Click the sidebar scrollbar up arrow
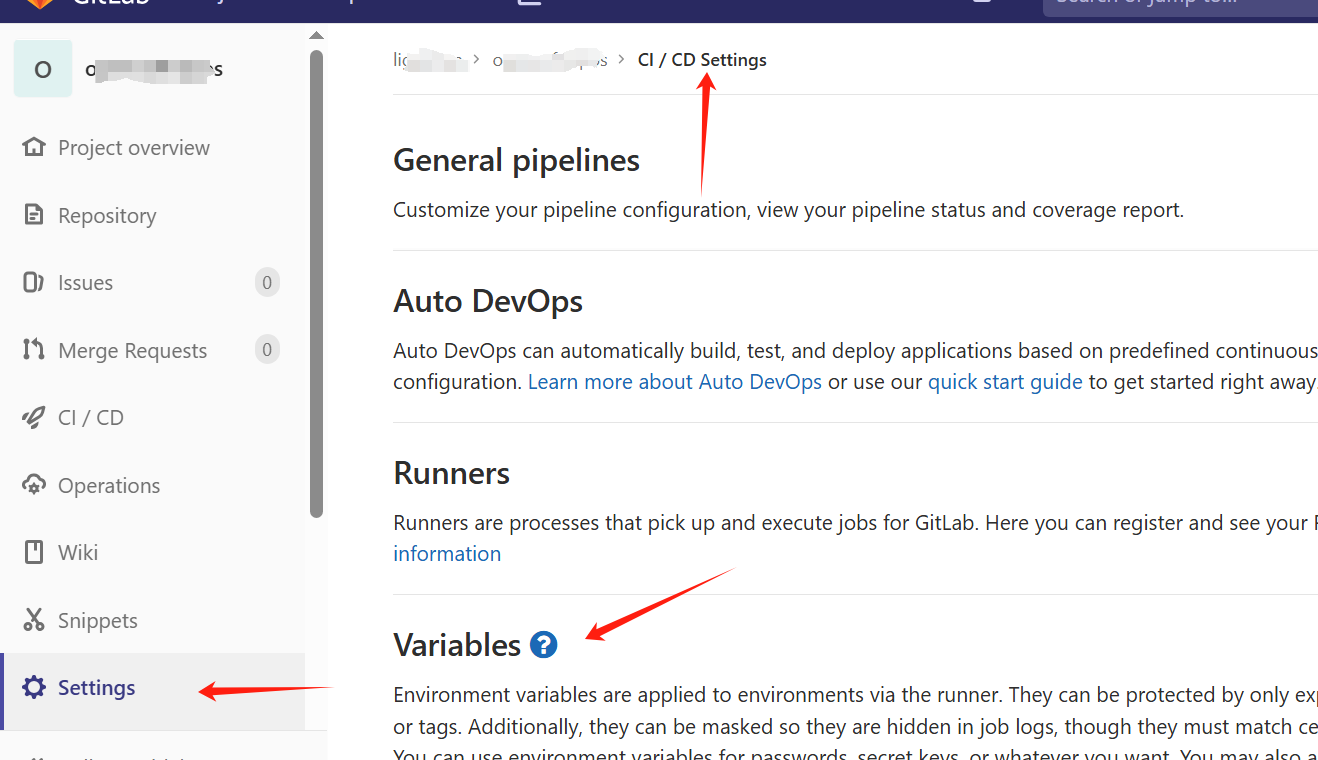 pyautogui.click(x=317, y=36)
